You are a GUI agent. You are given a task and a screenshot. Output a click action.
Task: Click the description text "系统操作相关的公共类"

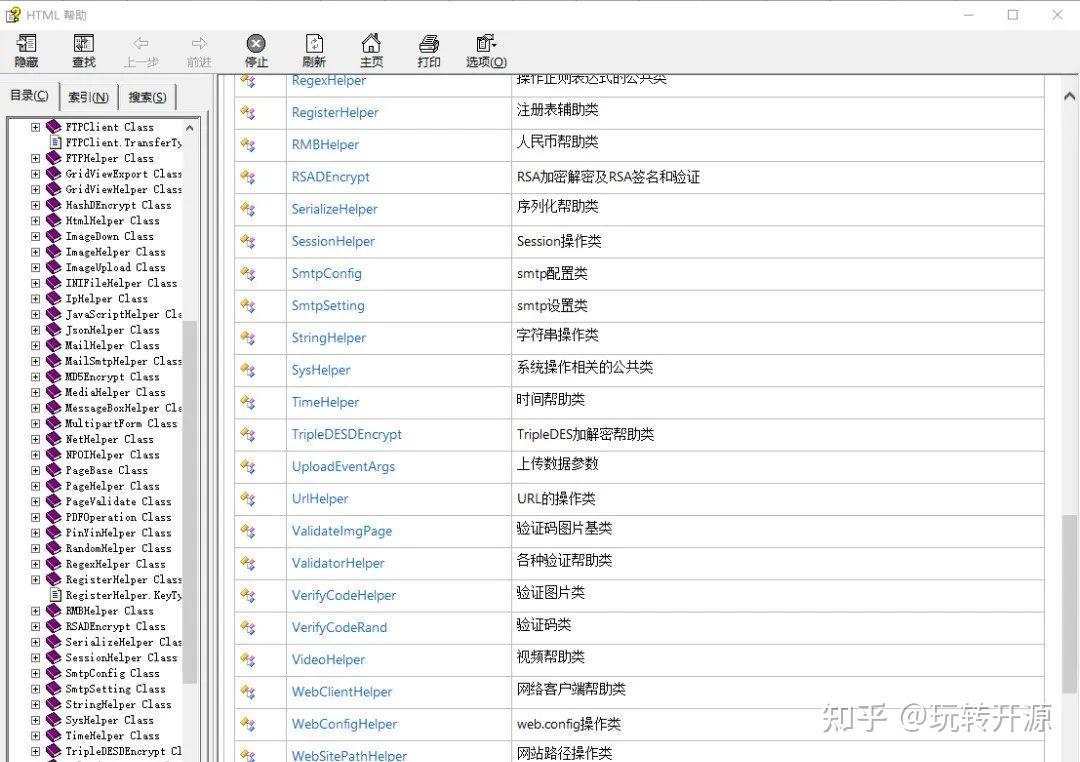click(x=585, y=368)
